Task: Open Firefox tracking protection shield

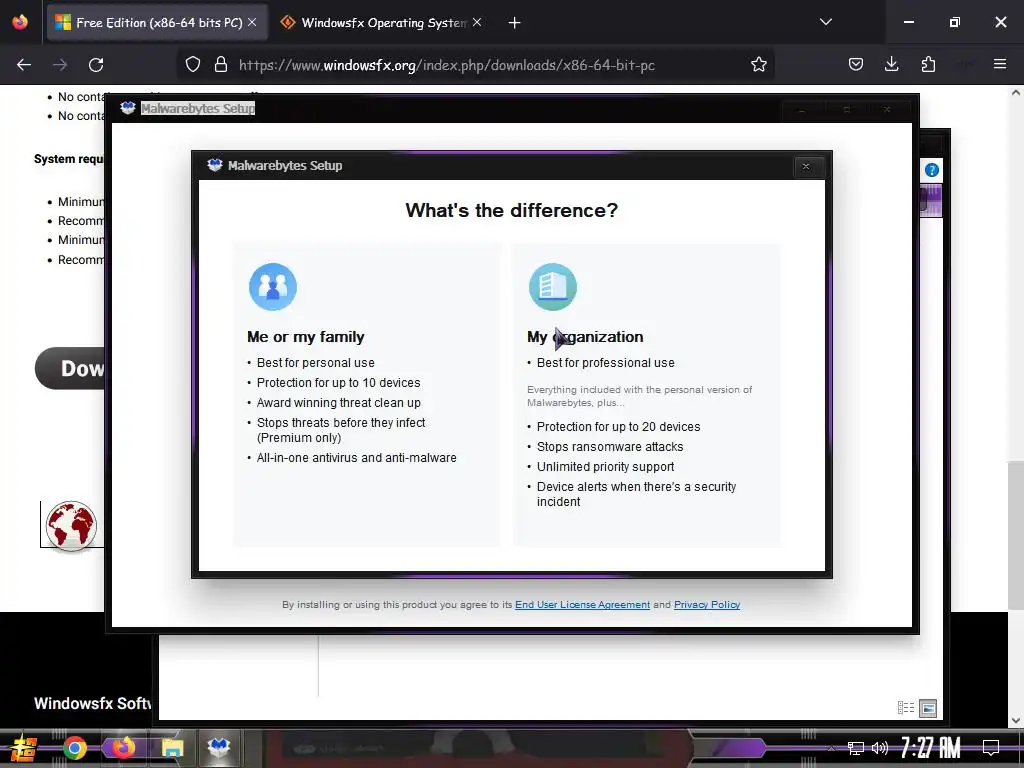Action: click(x=193, y=65)
